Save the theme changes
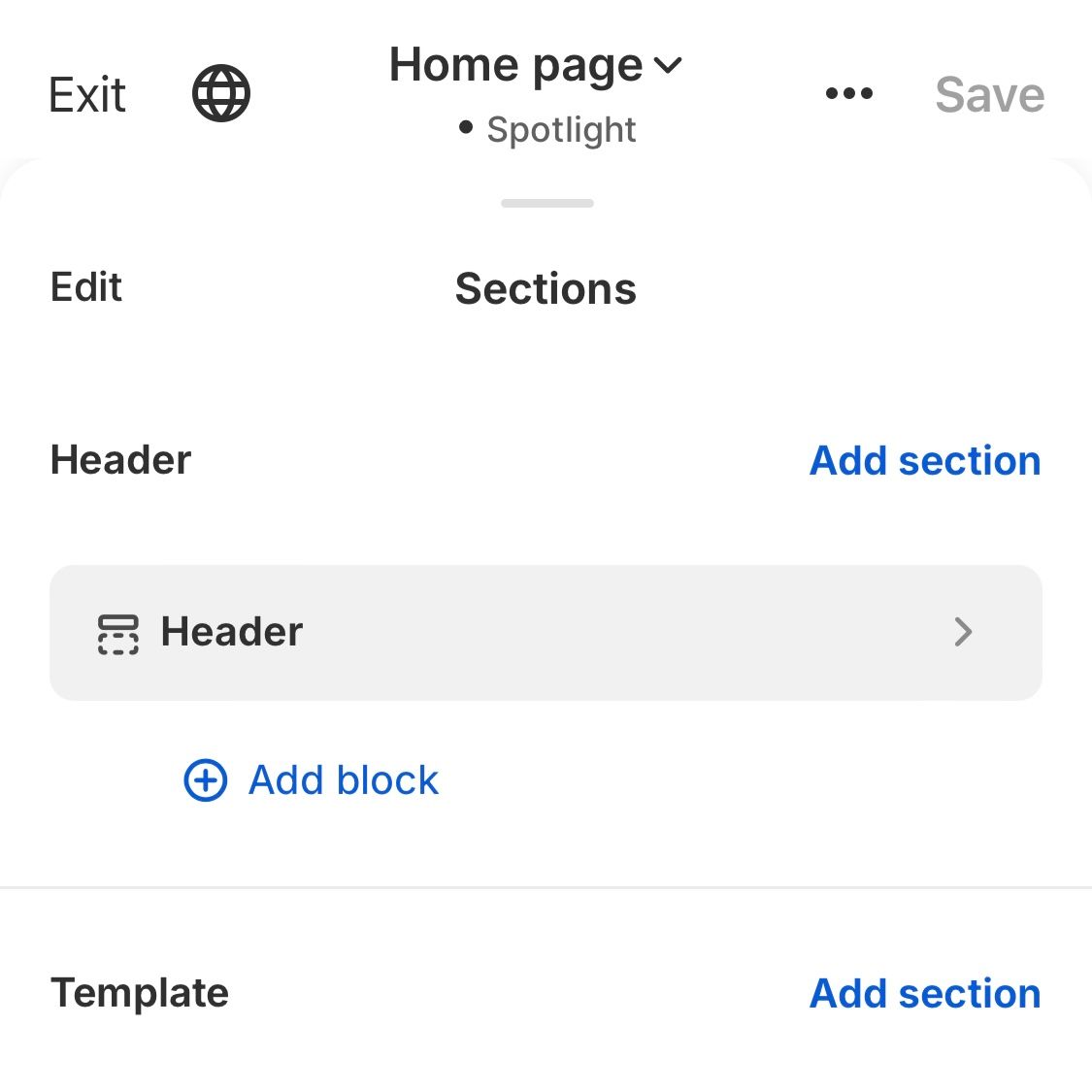The image size is (1092, 1092). tap(989, 95)
